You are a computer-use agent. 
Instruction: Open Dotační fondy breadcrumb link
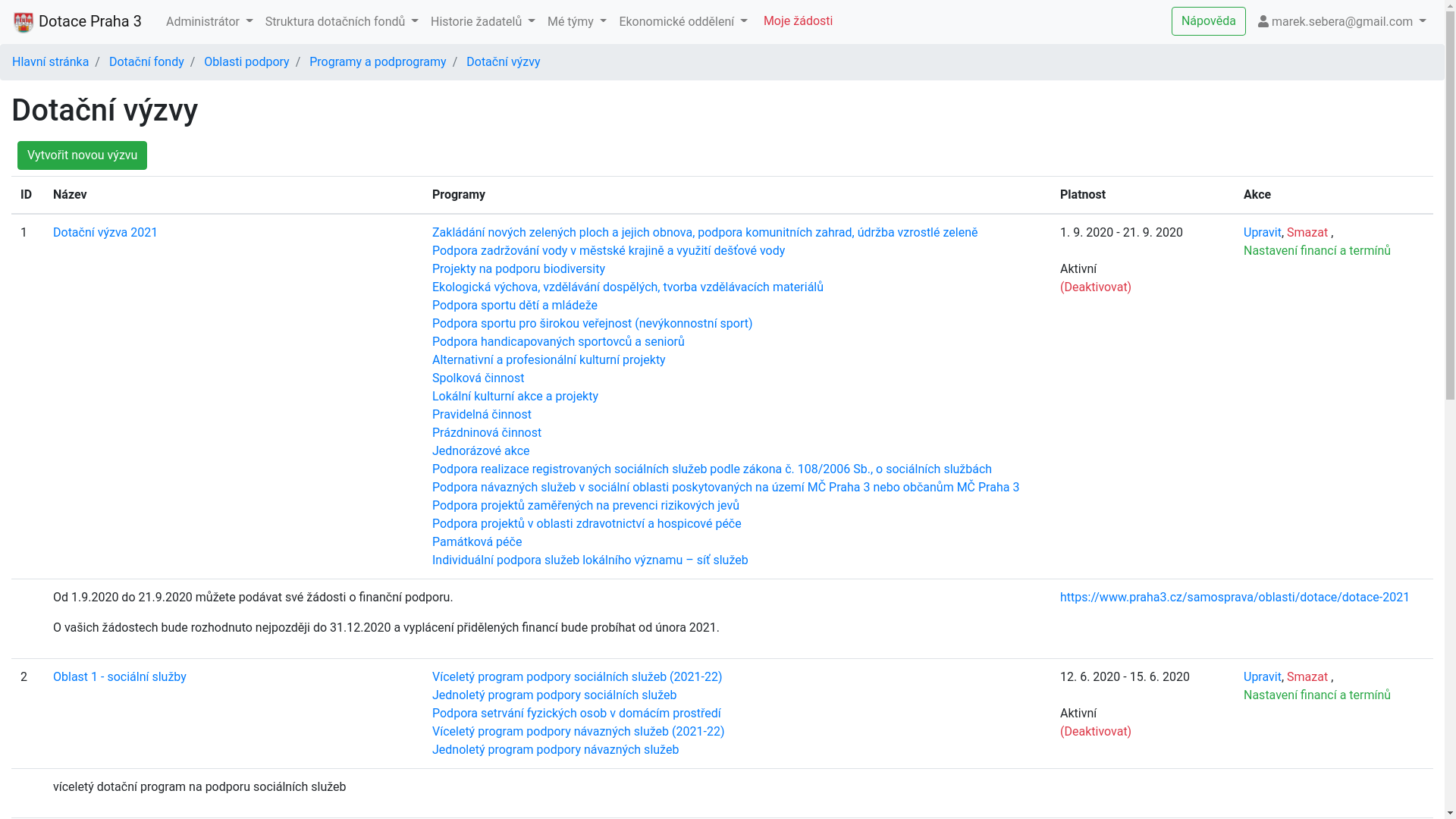pyautogui.click(x=146, y=62)
